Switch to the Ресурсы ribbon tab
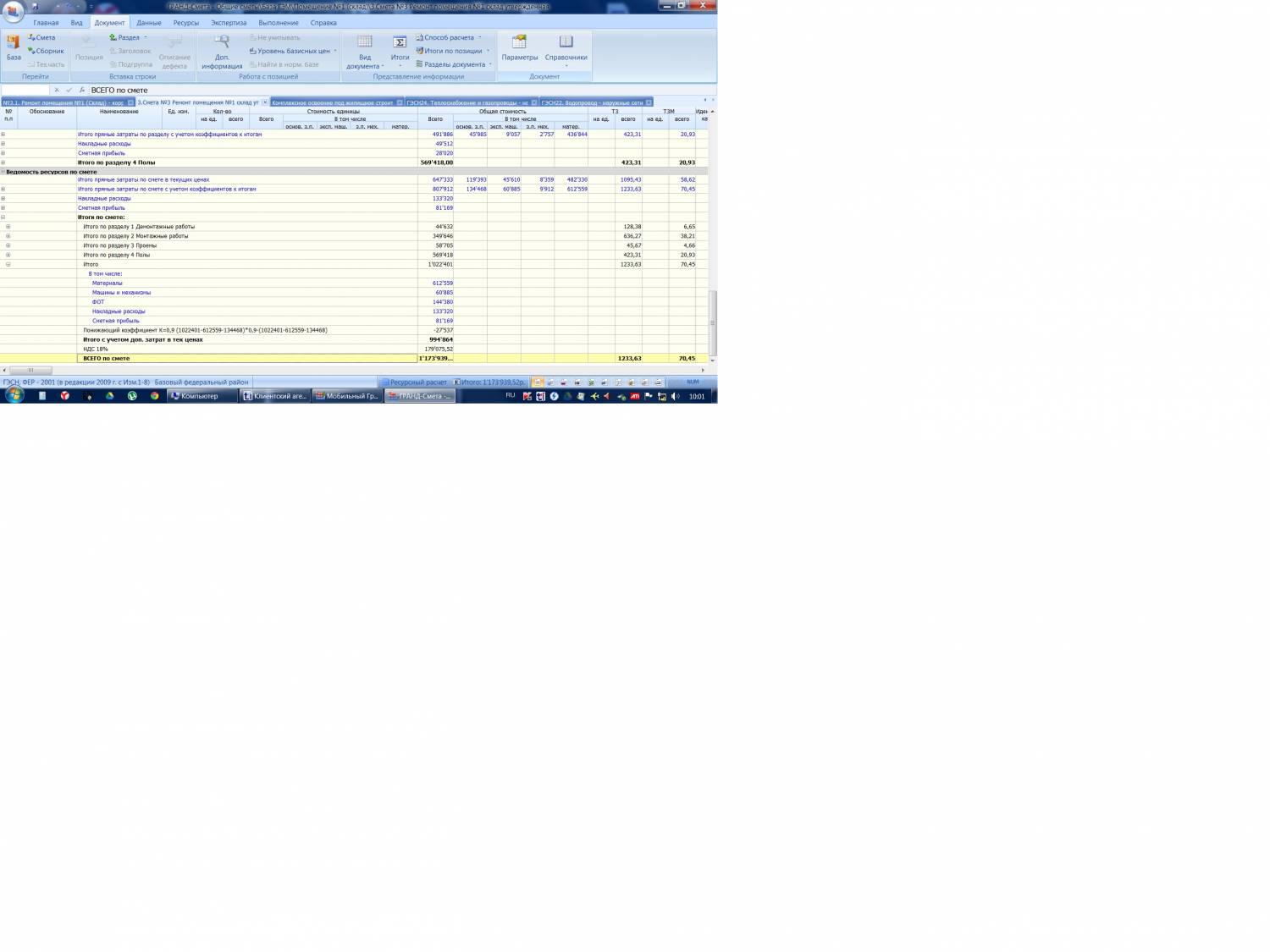The image size is (1270, 952). click(186, 23)
